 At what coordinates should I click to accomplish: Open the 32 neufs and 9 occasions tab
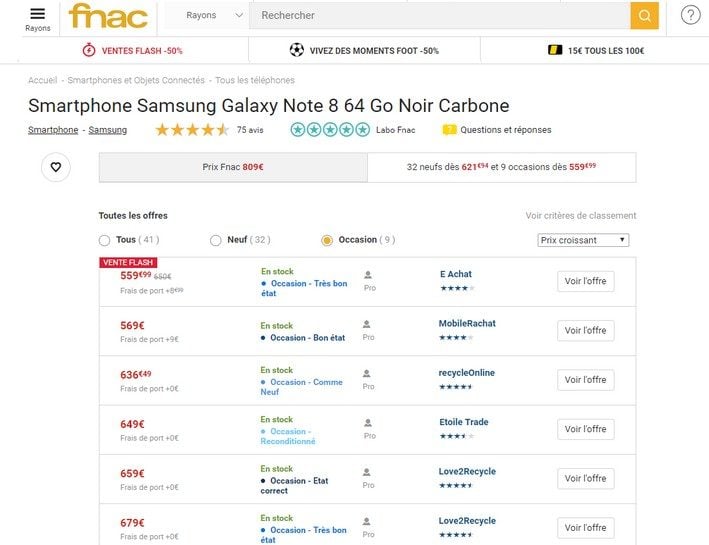[501, 167]
